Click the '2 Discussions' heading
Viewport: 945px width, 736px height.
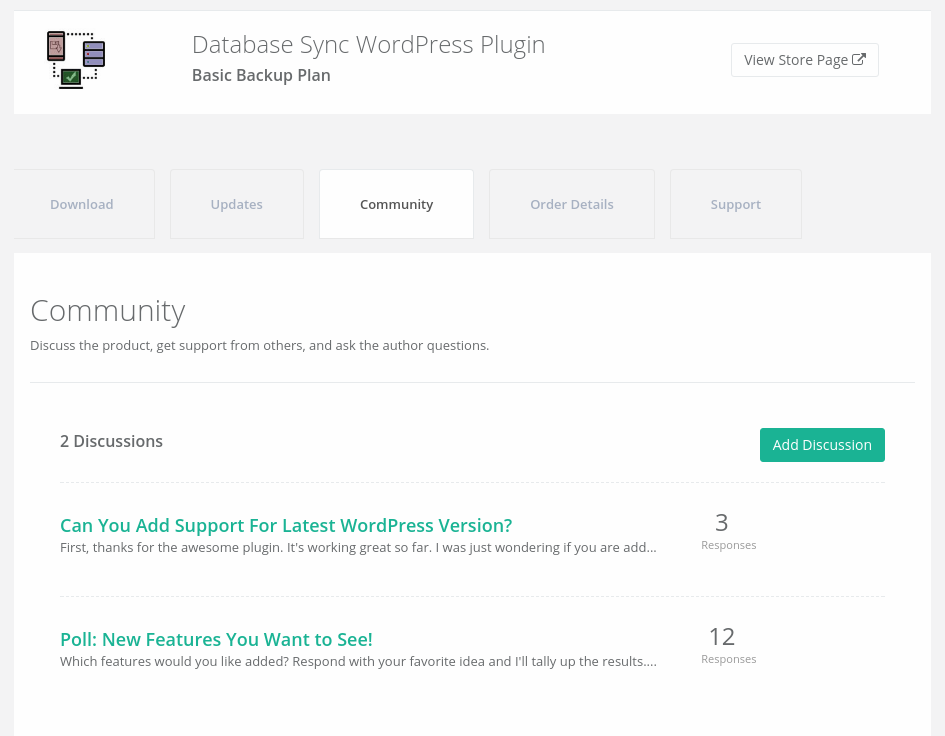tap(111, 441)
